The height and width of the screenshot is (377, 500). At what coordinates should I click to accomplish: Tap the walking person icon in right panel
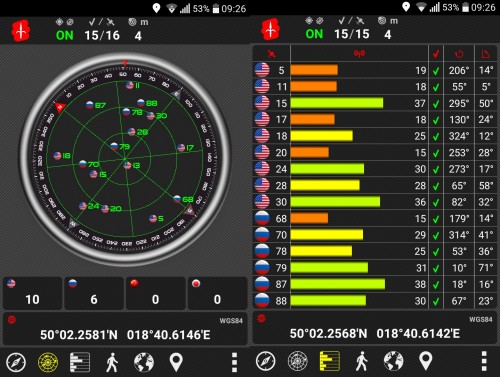tap(361, 361)
